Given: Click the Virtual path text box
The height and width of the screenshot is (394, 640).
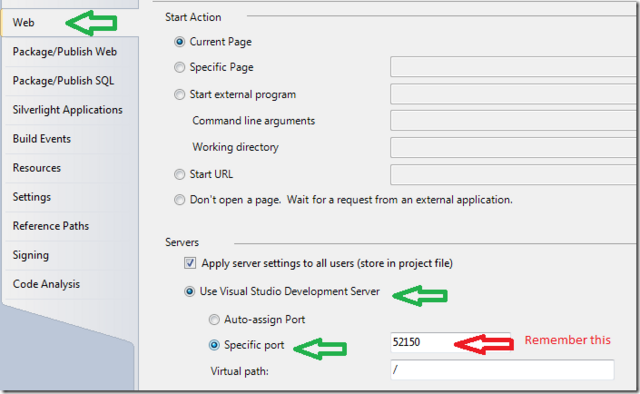Looking at the screenshot, I should point(502,370).
